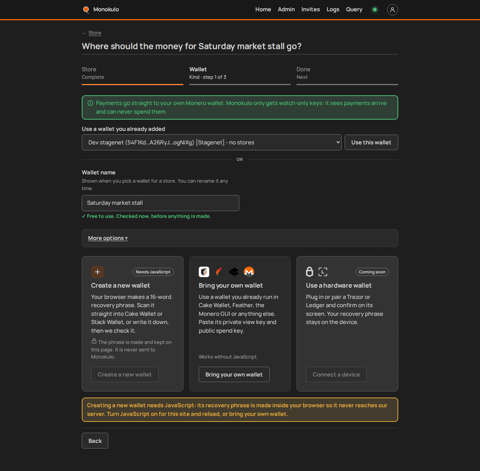
Task: Click the Monokulo logo icon
Action: coord(86,9)
